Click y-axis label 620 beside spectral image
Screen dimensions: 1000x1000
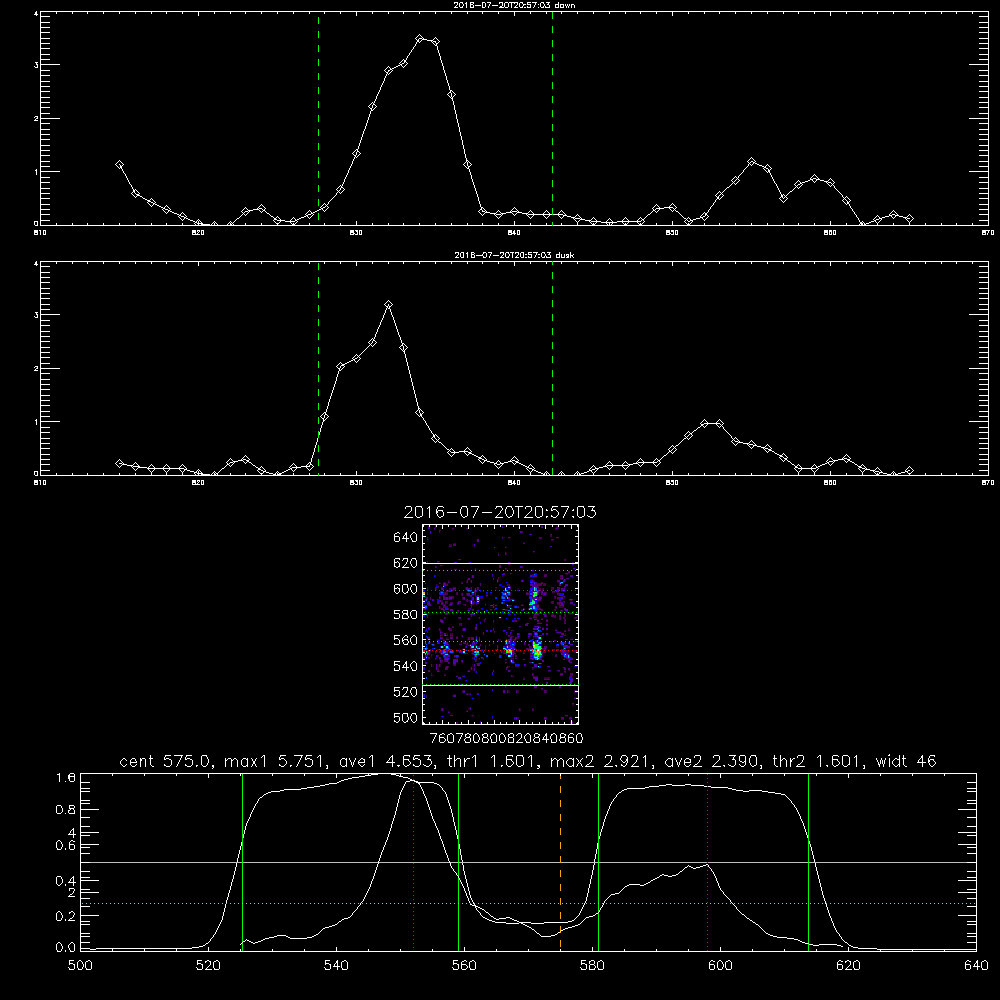click(x=406, y=563)
